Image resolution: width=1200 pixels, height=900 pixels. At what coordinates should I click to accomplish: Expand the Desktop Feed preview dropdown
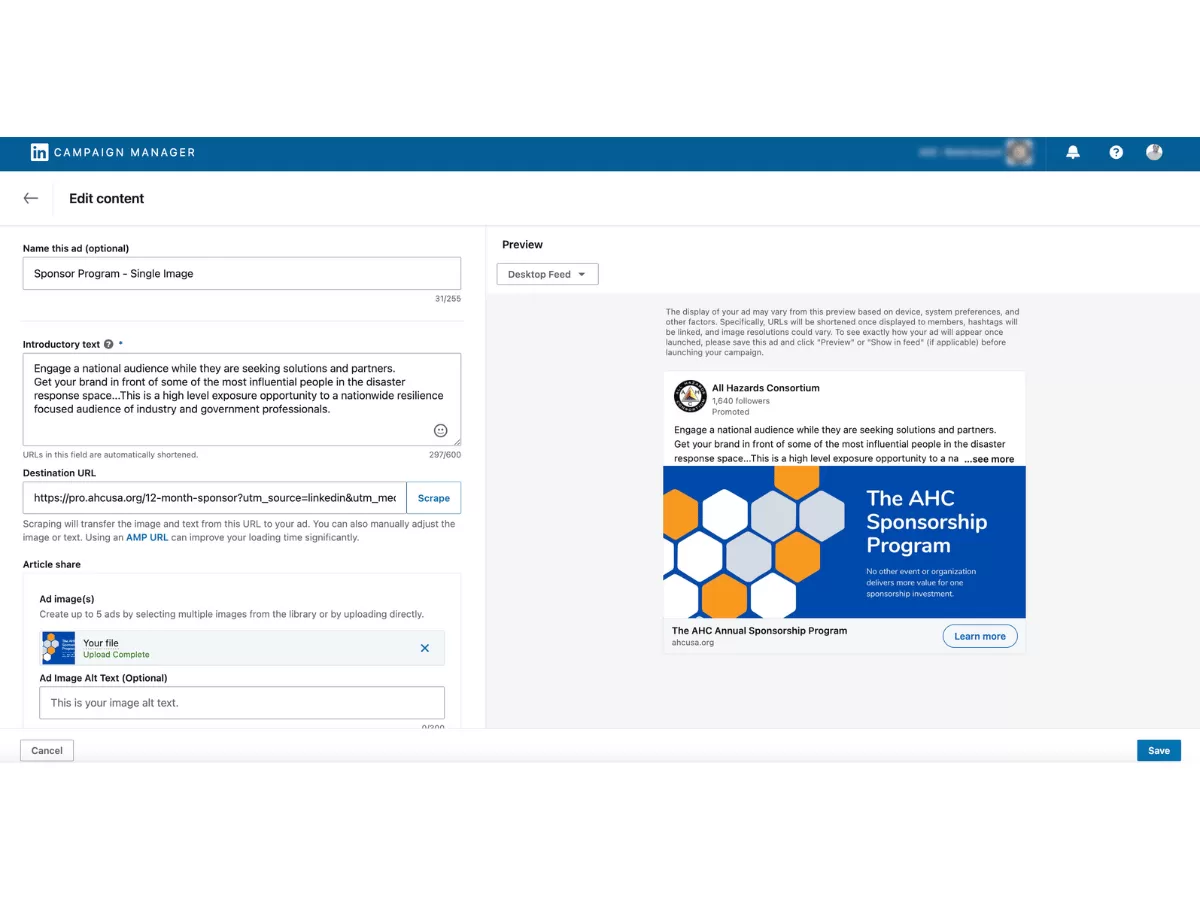click(x=547, y=274)
